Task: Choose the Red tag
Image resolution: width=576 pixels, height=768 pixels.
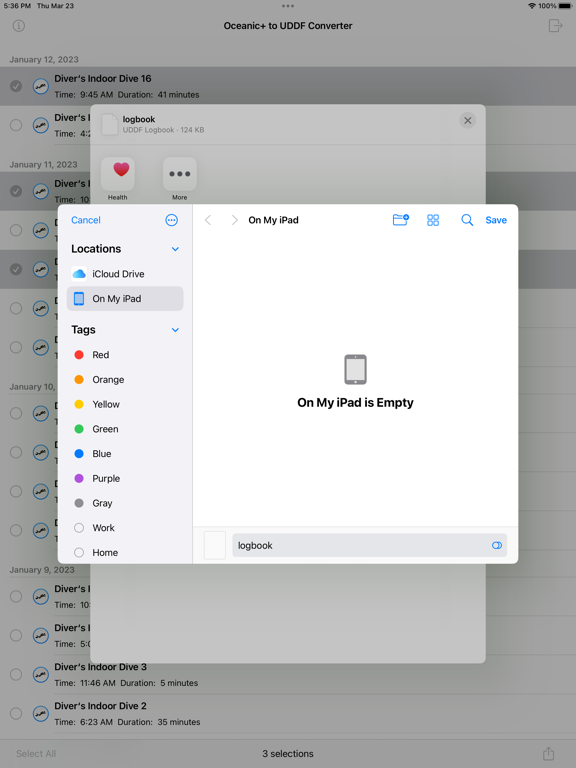Action: pyautogui.click(x=125, y=355)
